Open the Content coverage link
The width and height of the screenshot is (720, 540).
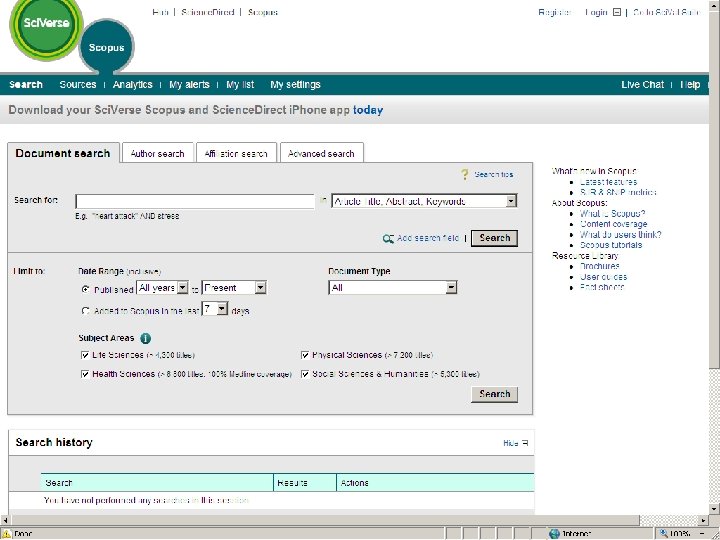point(613,224)
